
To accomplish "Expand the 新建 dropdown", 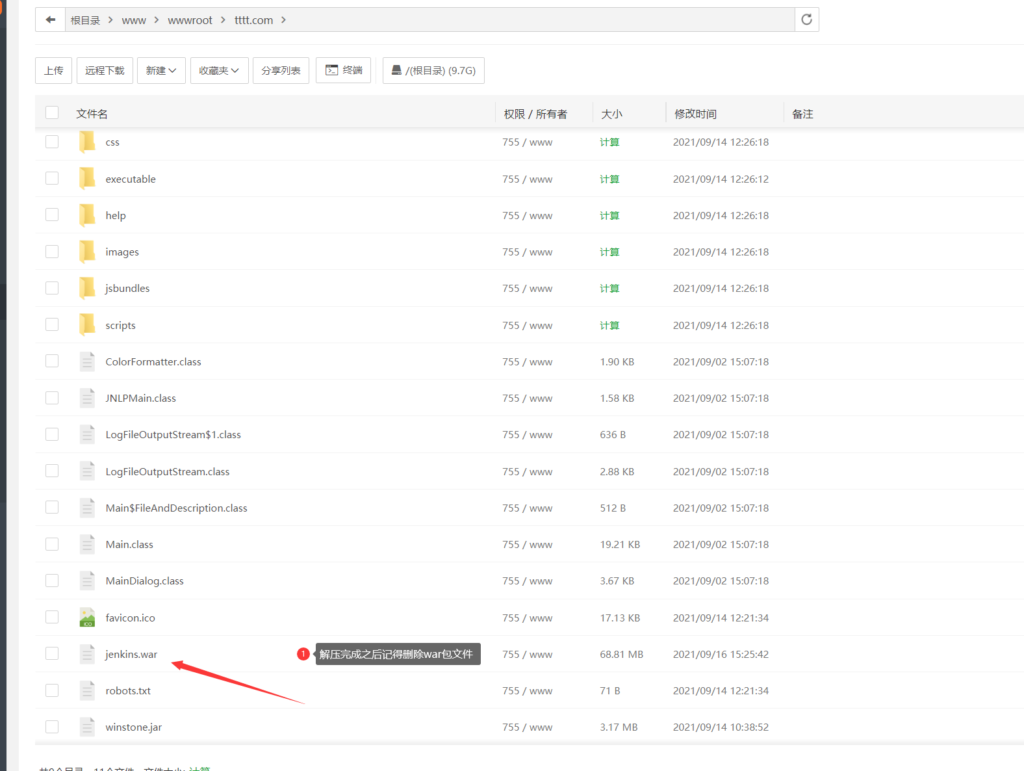I will pos(161,71).
